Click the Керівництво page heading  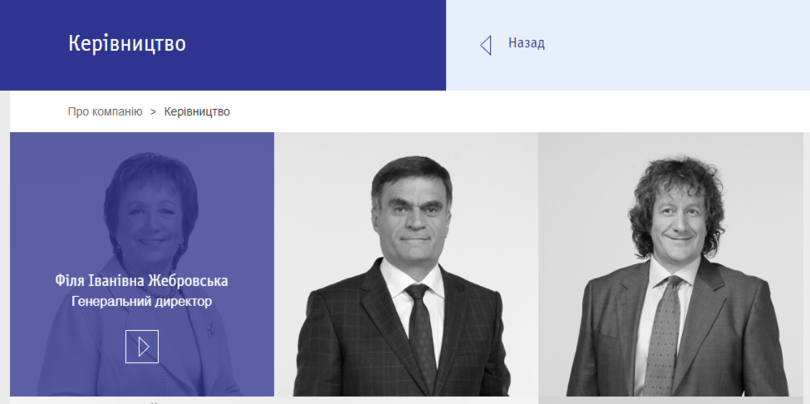tap(127, 43)
